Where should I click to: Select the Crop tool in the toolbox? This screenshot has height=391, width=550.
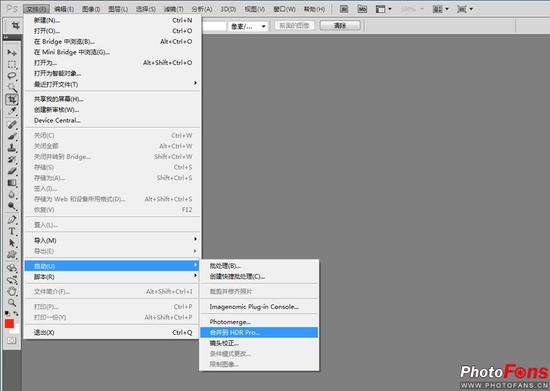coord(12,99)
